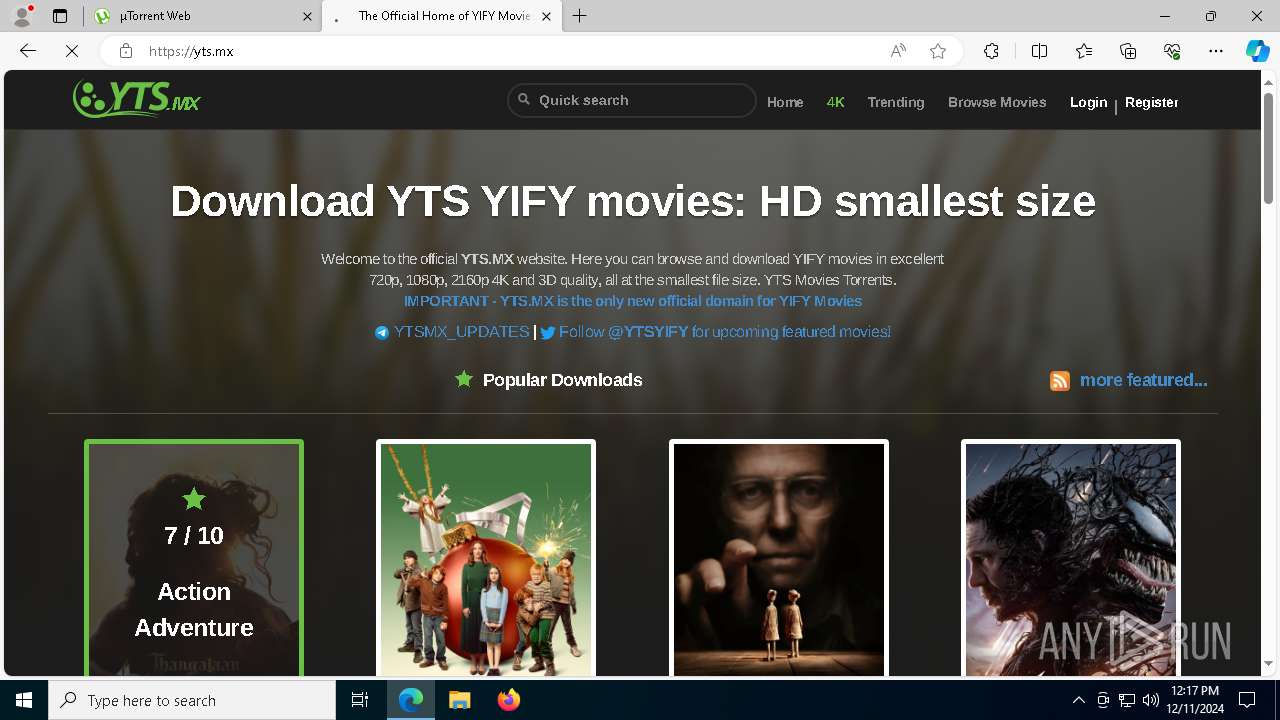Viewport: 1280px width, 720px height.
Task: Open the poster with man and figurines
Action: point(779,558)
